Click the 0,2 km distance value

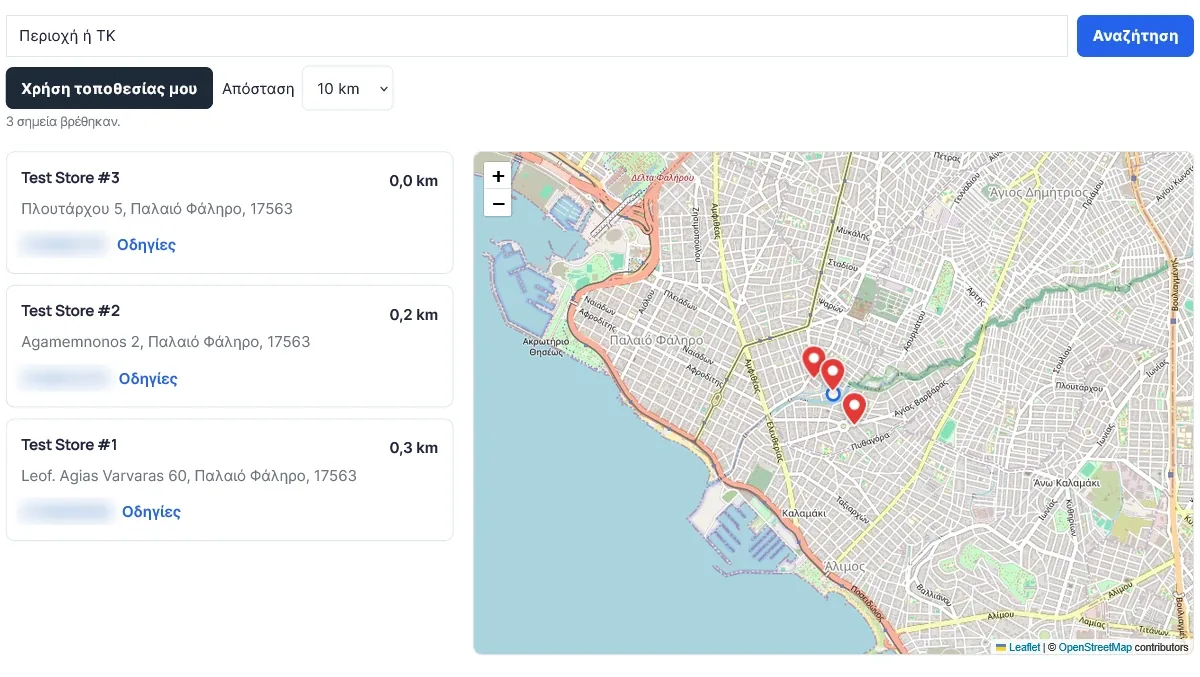tap(414, 314)
